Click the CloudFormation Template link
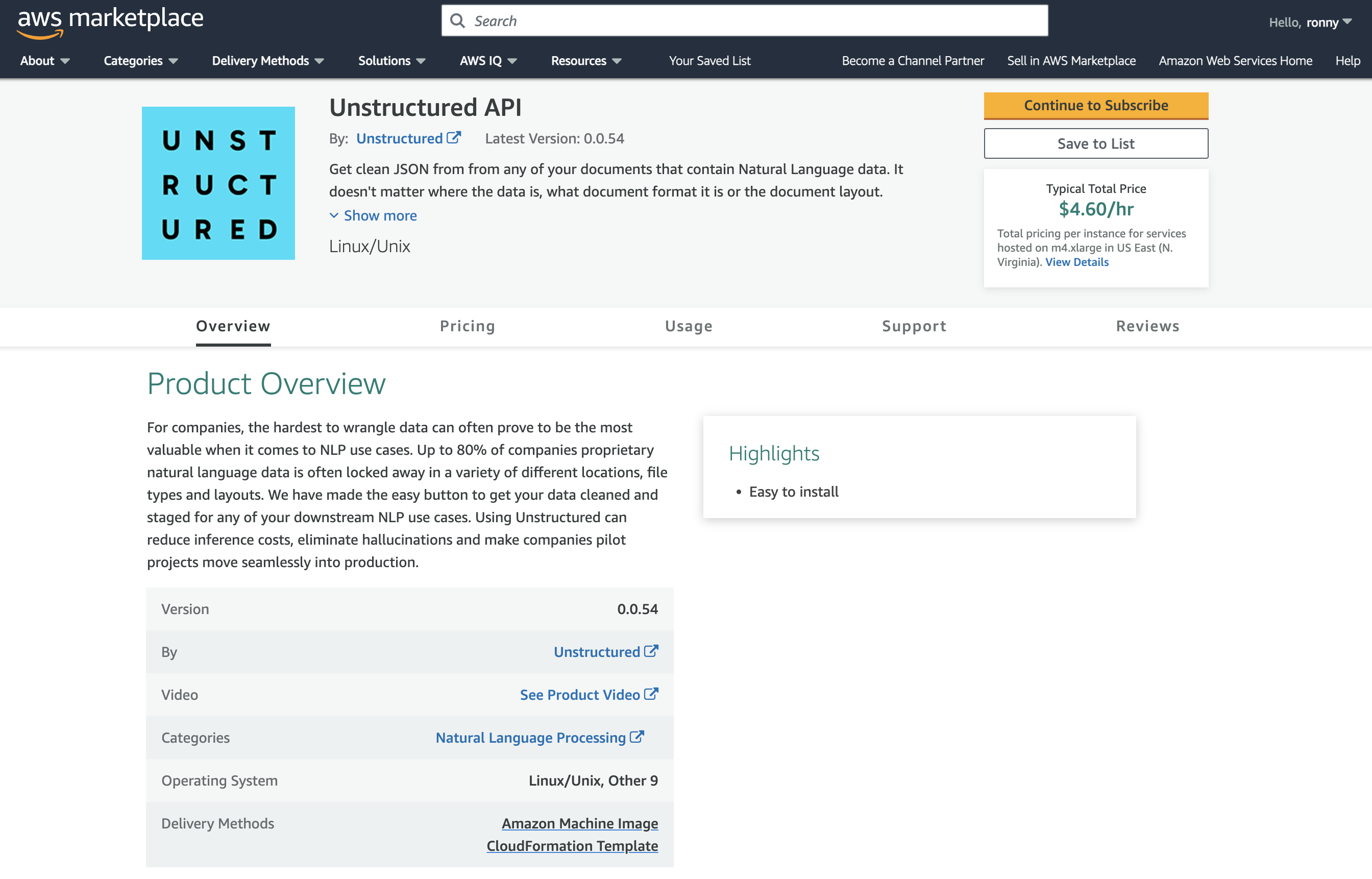Viewport: 1372px width, 879px height. coord(572,846)
